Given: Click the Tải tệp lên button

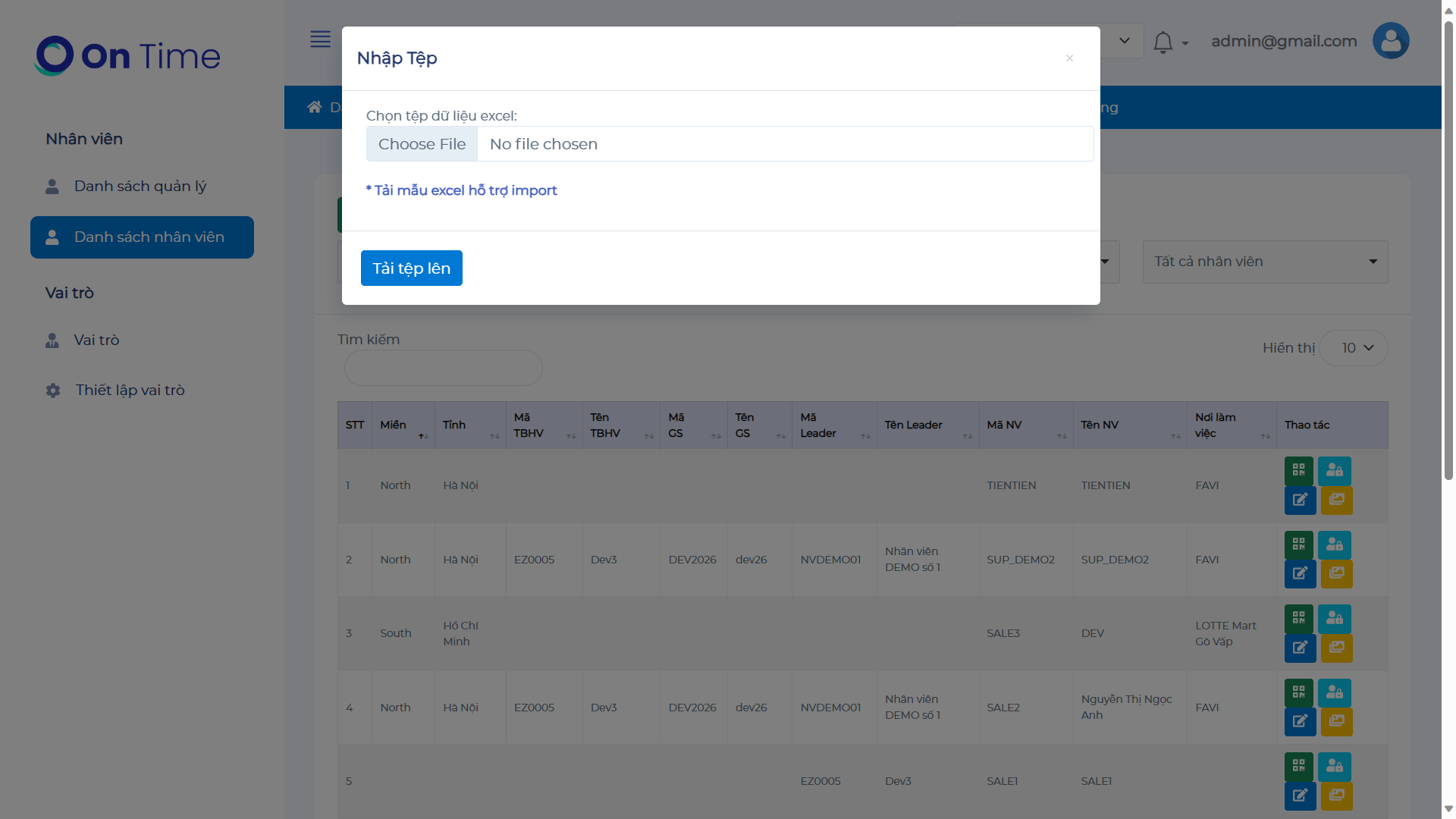Looking at the screenshot, I should click(411, 268).
